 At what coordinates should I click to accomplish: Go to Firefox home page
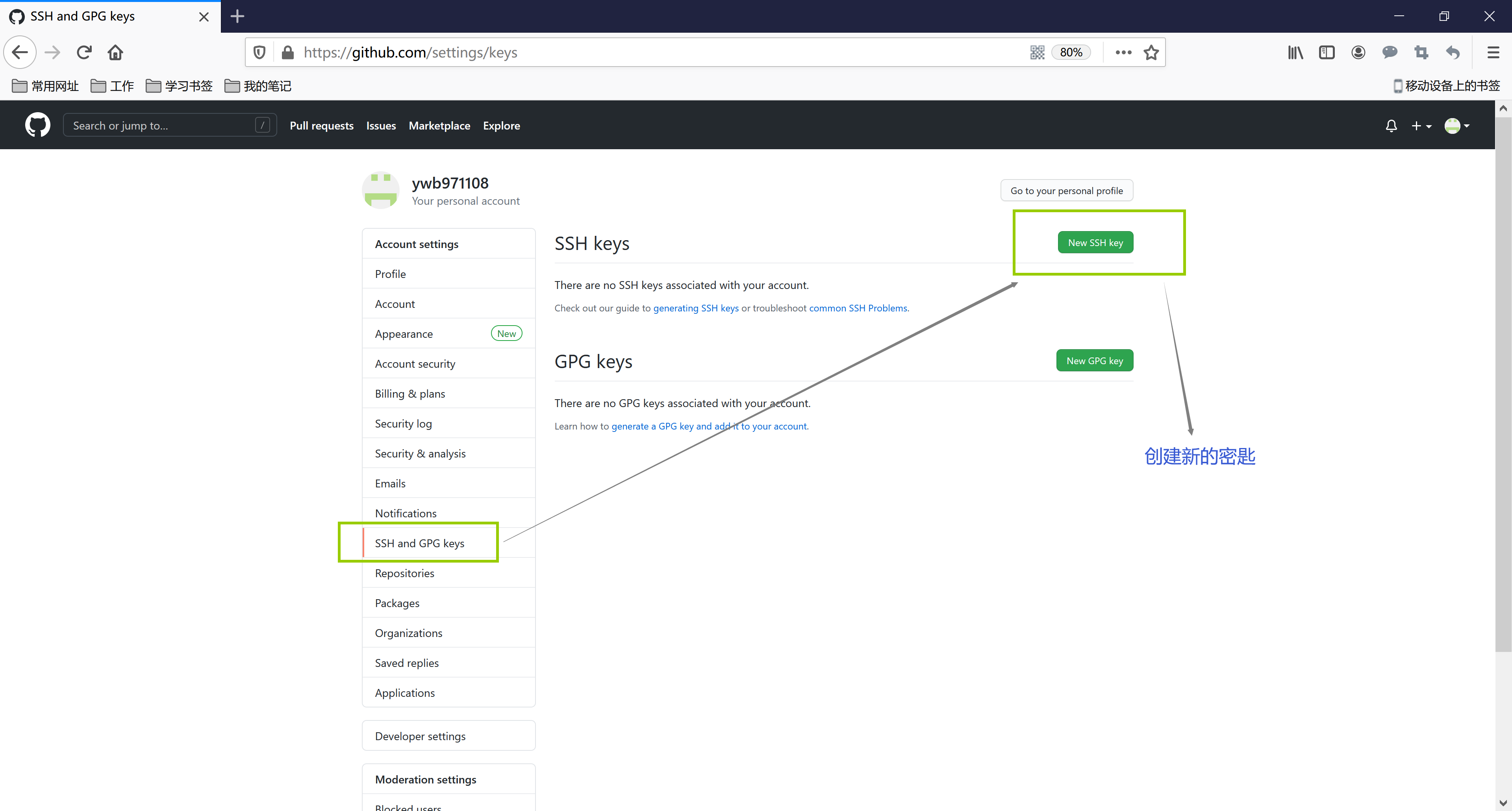(x=115, y=52)
